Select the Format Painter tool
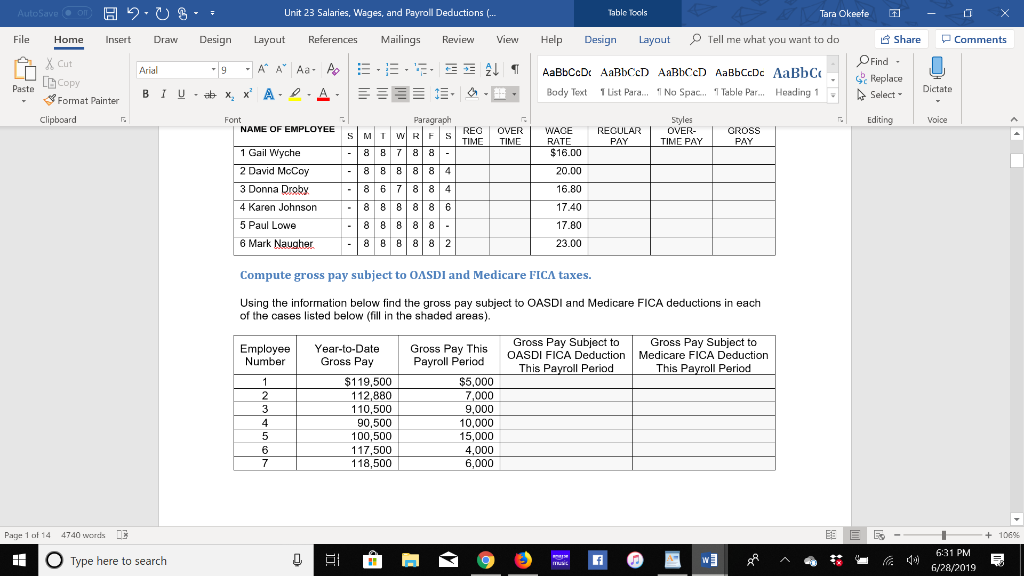 coord(81,100)
